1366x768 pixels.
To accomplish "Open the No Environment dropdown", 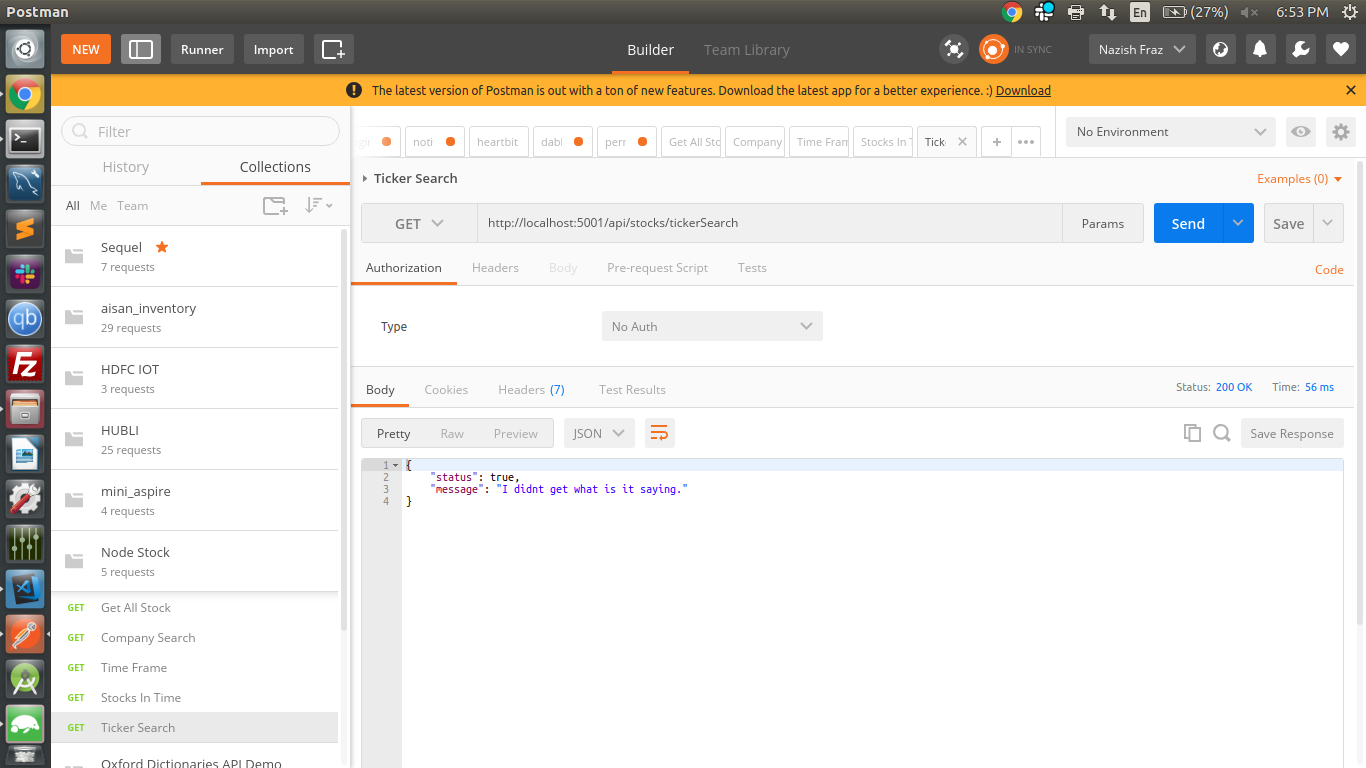I will click(1171, 132).
